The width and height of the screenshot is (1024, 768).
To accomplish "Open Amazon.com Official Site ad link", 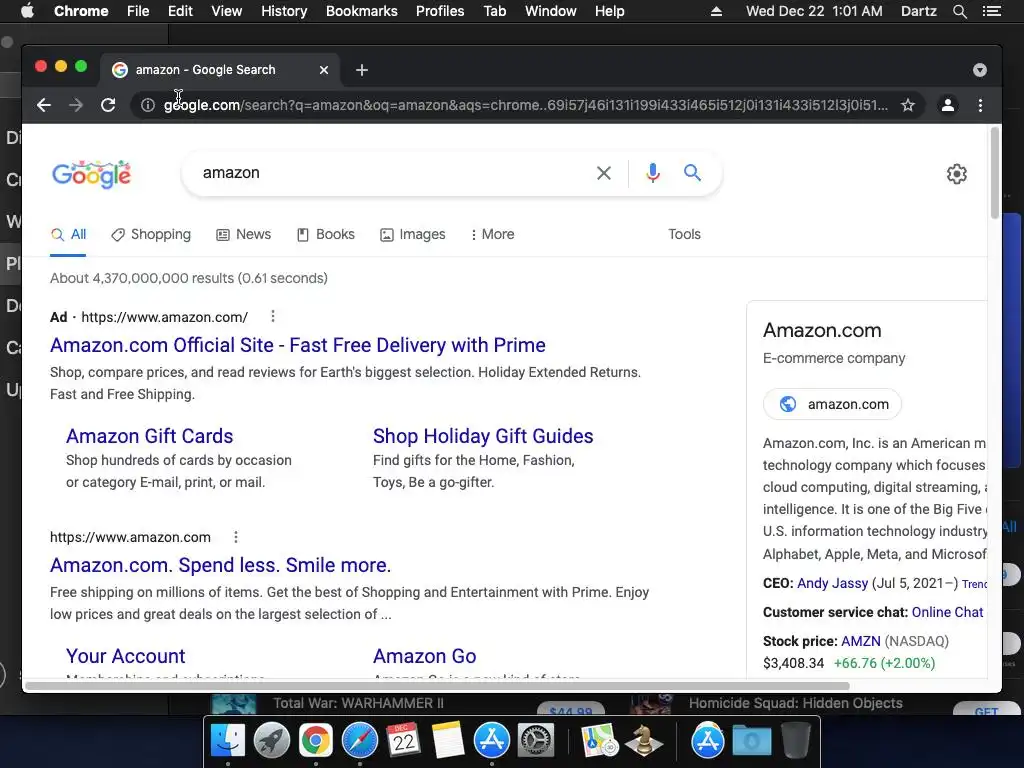I will [x=298, y=345].
